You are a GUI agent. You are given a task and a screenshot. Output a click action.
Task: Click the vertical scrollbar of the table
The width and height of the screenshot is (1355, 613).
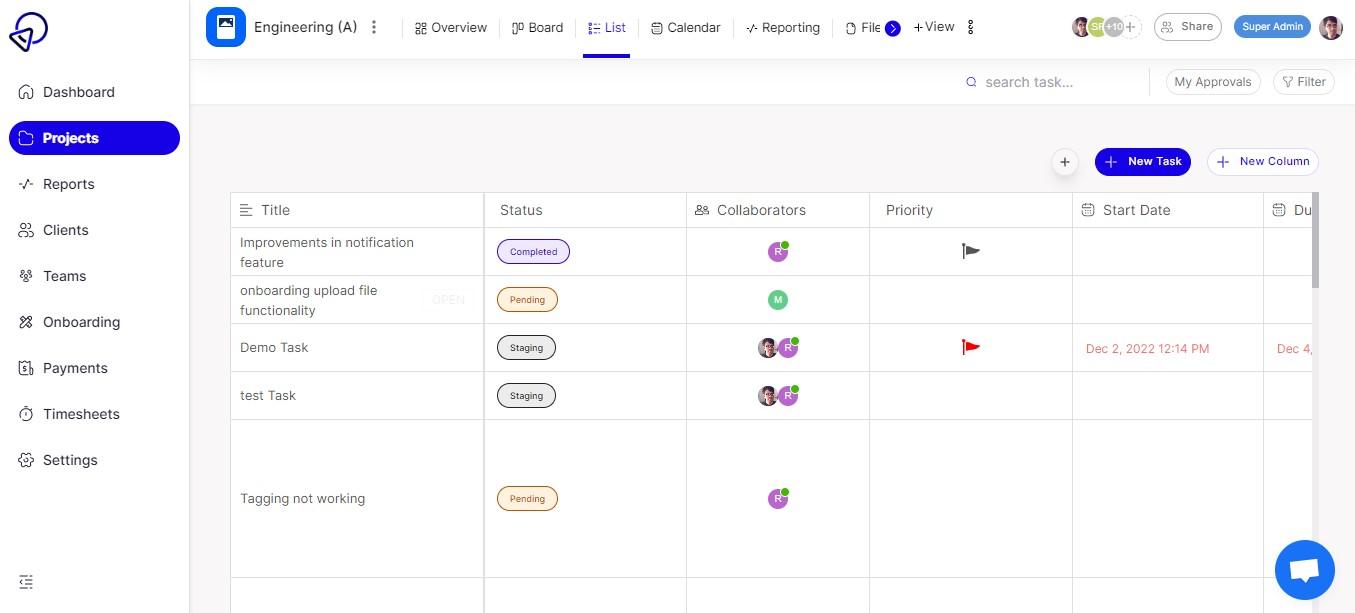(1315, 240)
